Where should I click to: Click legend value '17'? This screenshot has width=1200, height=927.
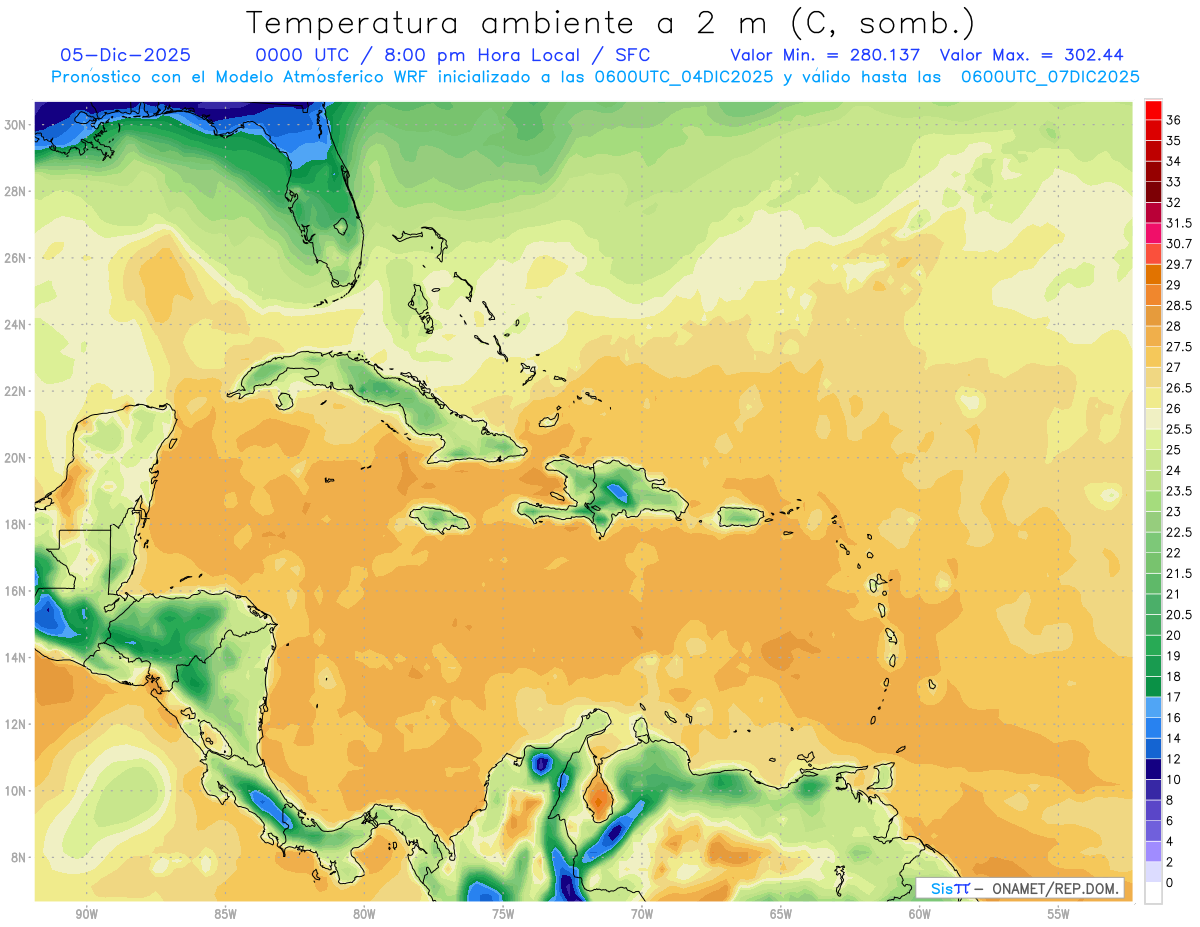pos(1173,697)
